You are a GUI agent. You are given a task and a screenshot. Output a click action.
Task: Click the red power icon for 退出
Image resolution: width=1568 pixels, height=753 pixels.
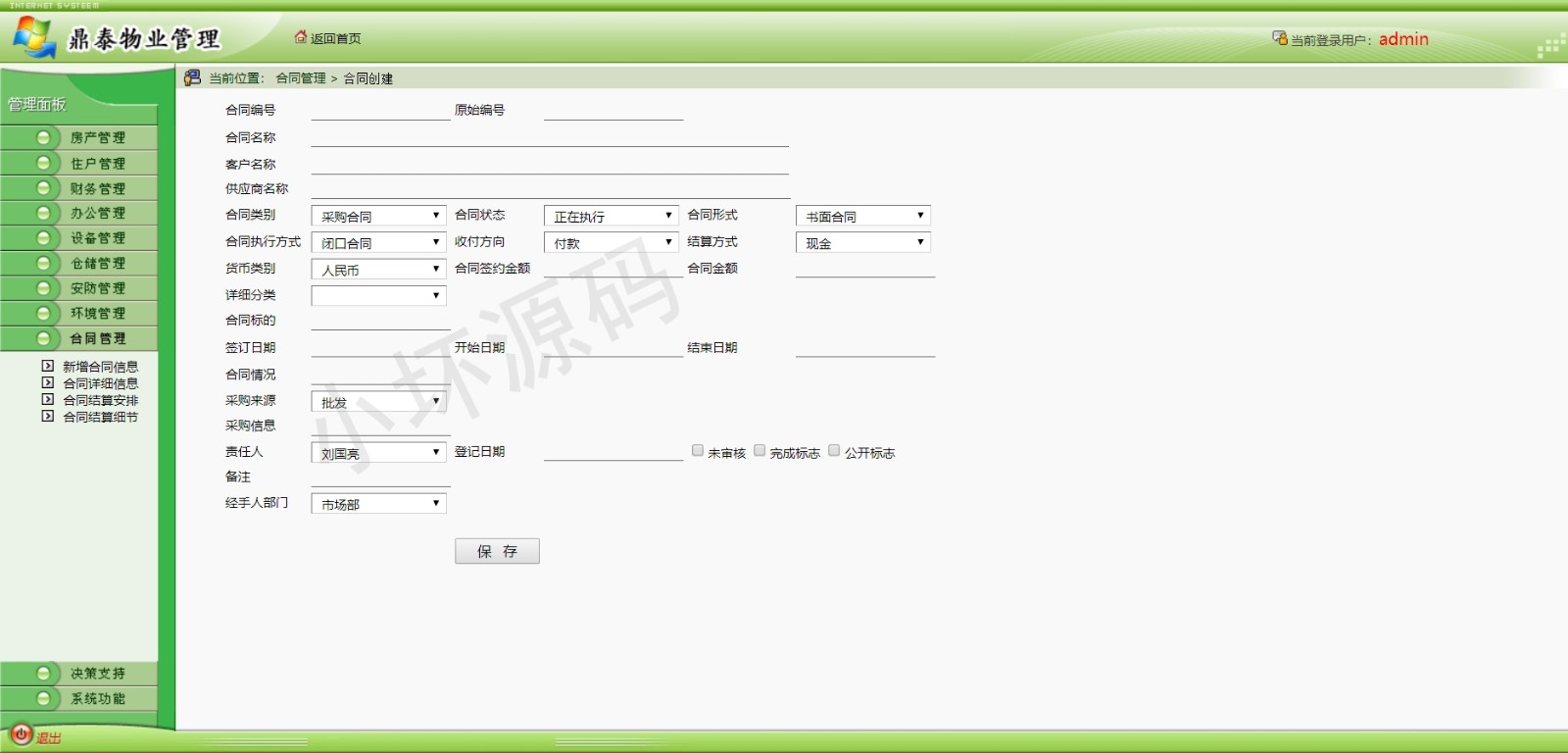pos(22,734)
